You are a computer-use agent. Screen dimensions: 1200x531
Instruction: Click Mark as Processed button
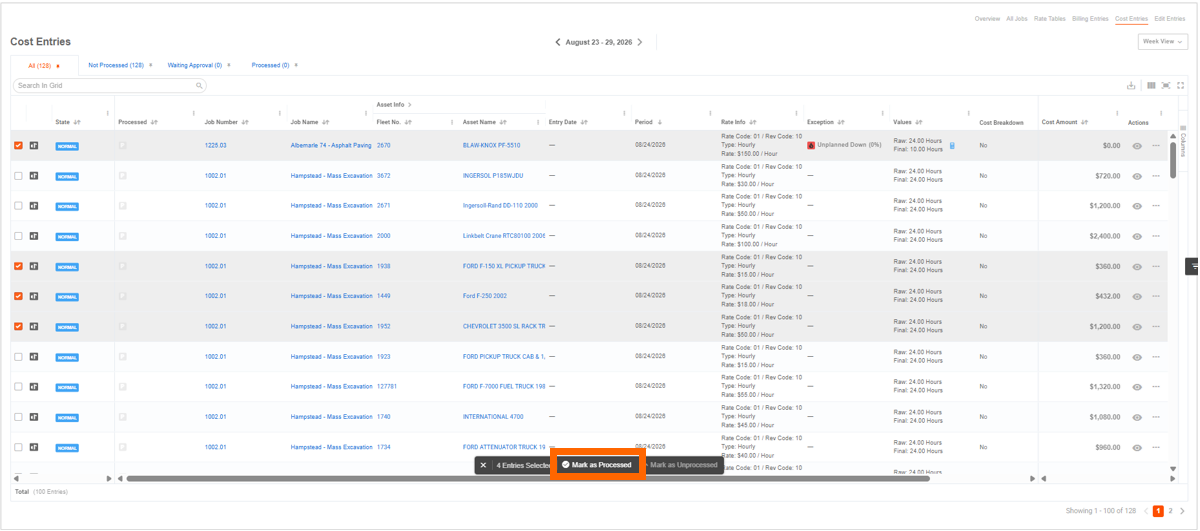596,465
